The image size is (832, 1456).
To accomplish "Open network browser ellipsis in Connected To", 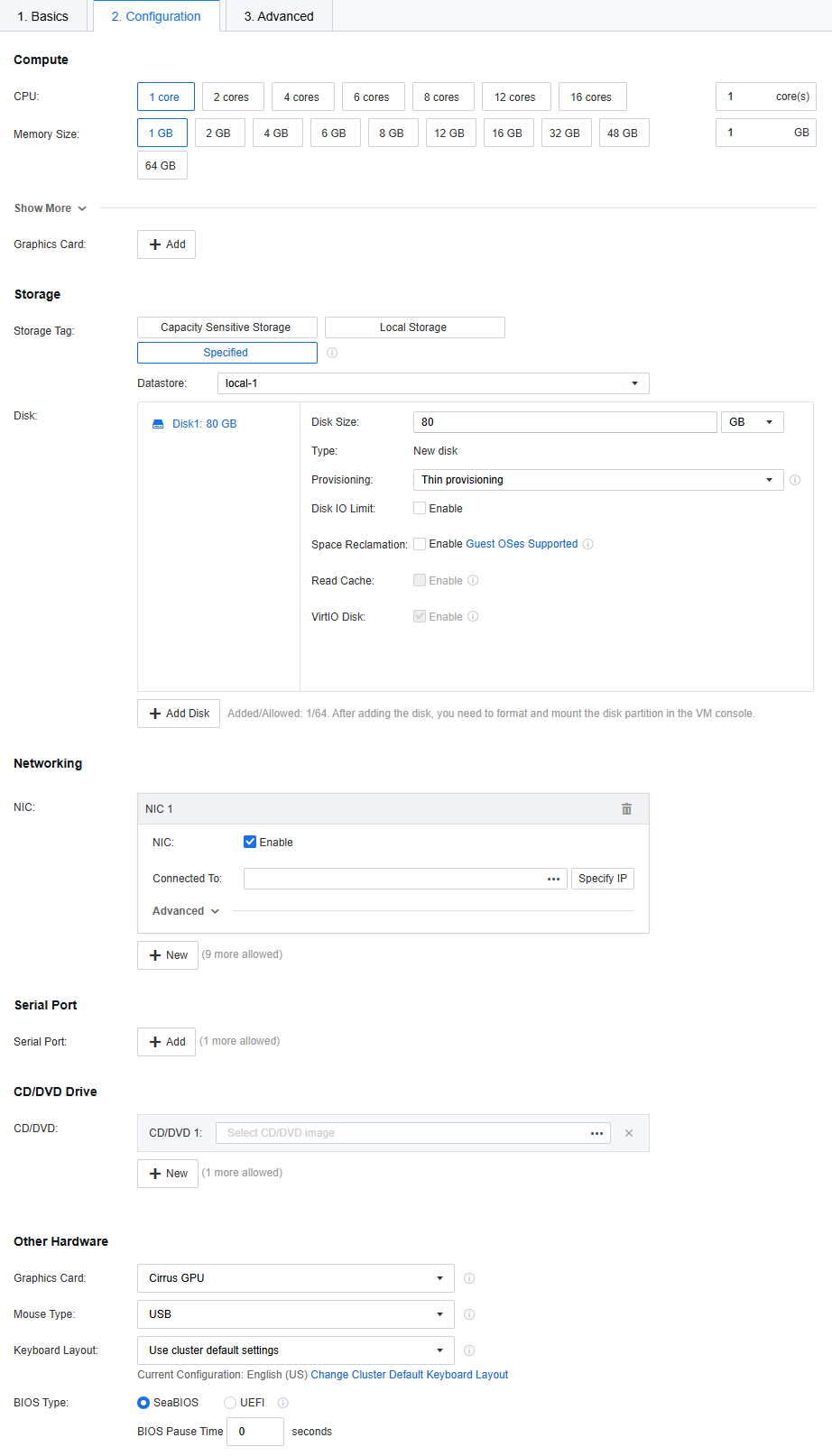I will tap(554, 879).
